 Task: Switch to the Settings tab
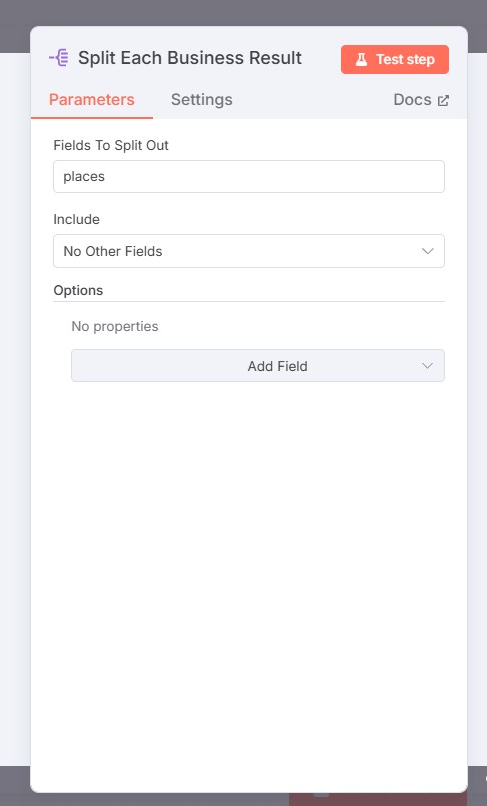202,100
